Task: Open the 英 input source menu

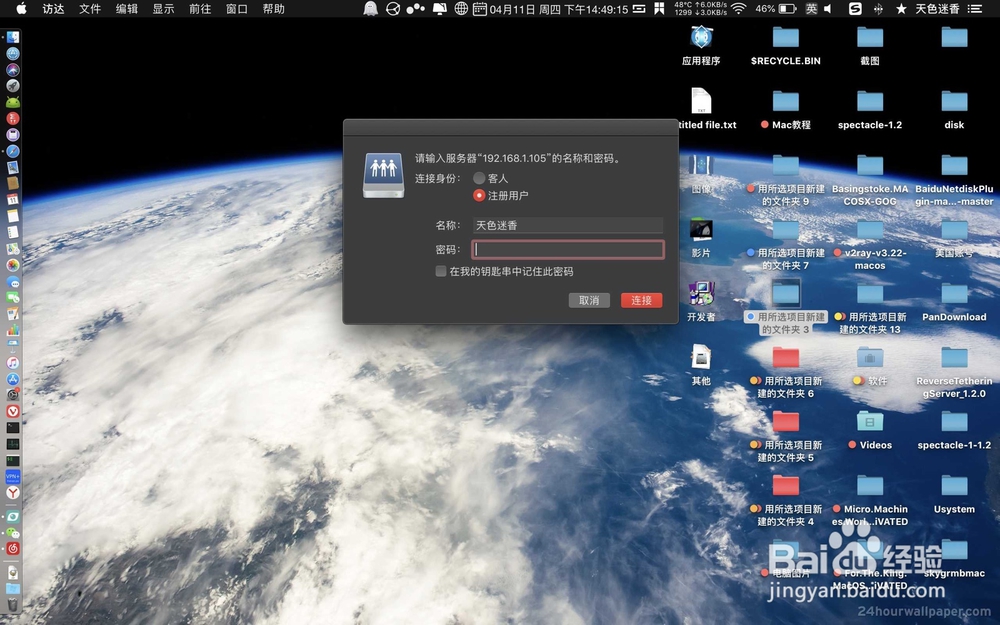Action: point(812,9)
